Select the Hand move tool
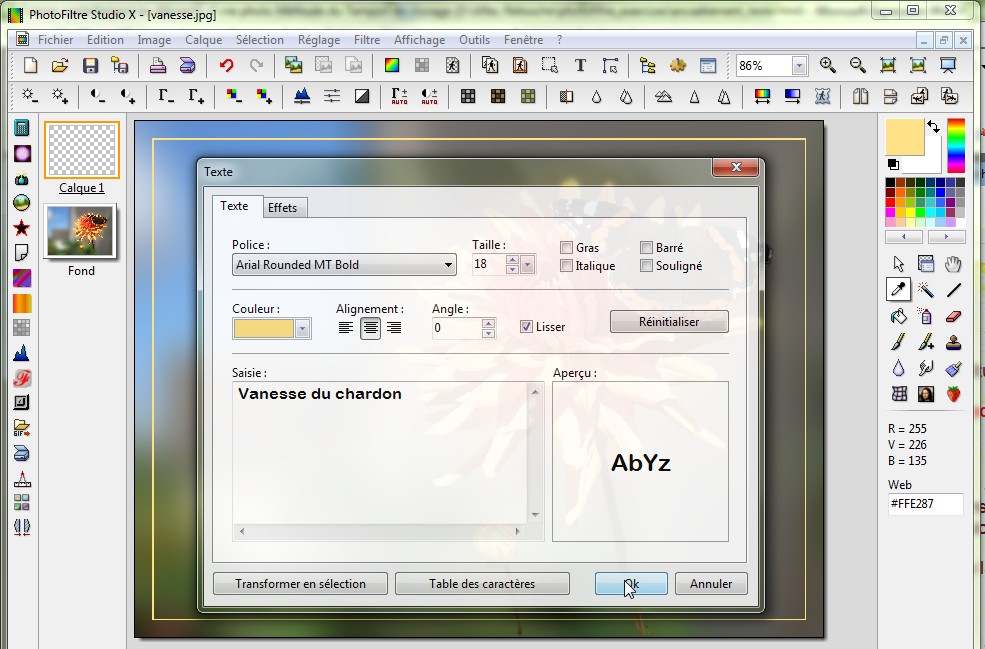This screenshot has width=985, height=649. point(954,263)
